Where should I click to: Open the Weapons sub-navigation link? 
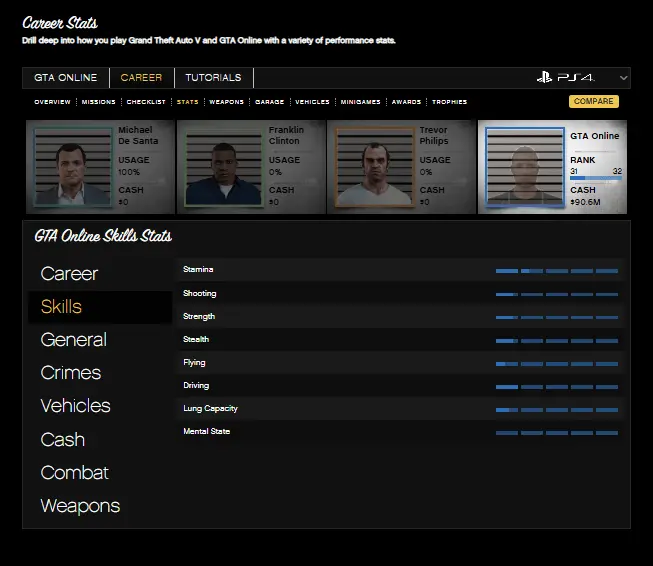coord(226,102)
